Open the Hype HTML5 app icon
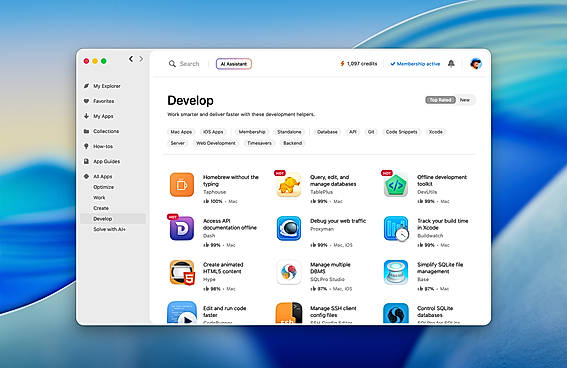The height and width of the screenshot is (368, 567). point(182,272)
